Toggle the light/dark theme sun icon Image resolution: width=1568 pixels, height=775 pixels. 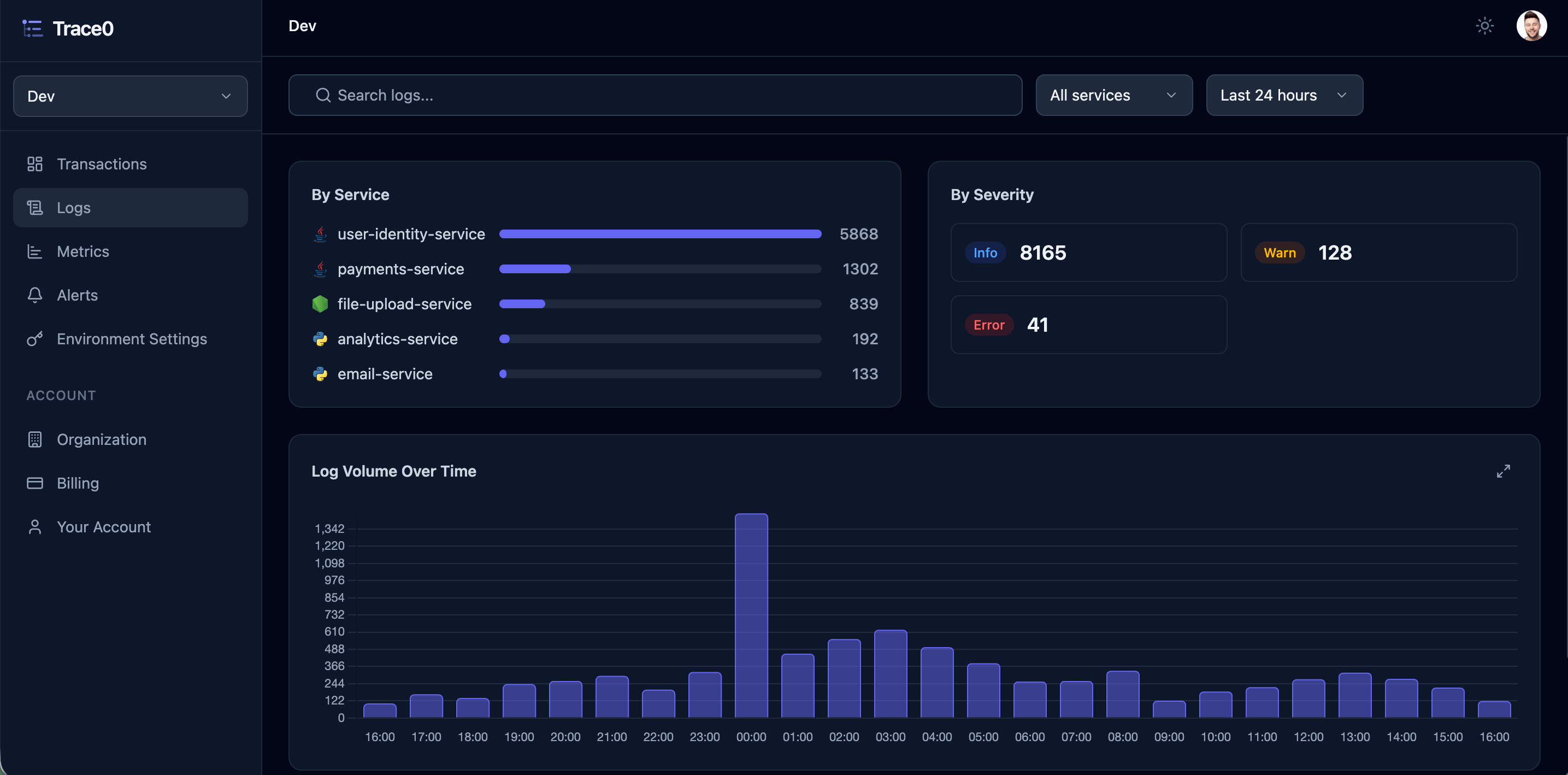click(x=1484, y=26)
